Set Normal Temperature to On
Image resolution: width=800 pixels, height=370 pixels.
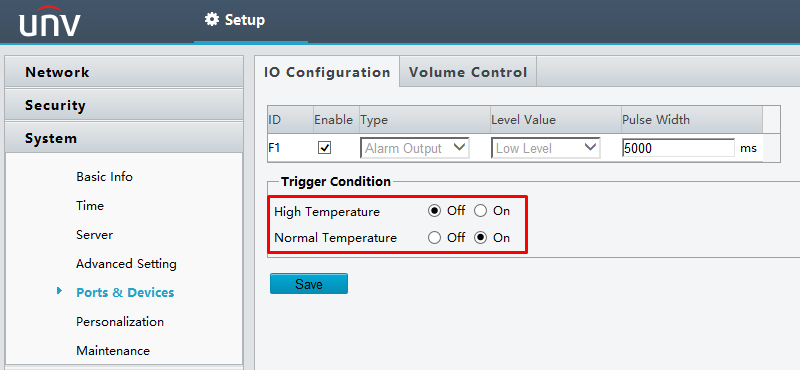pos(480,238)
